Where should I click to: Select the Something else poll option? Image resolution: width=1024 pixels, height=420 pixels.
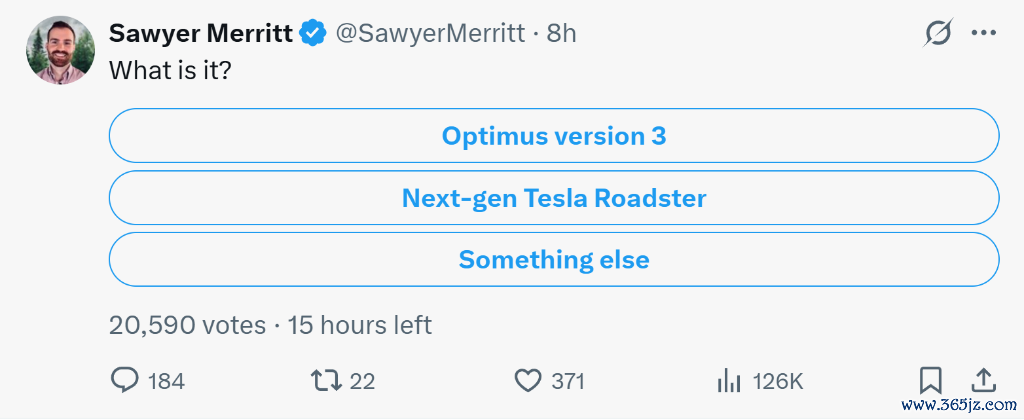tap(554, 259)
